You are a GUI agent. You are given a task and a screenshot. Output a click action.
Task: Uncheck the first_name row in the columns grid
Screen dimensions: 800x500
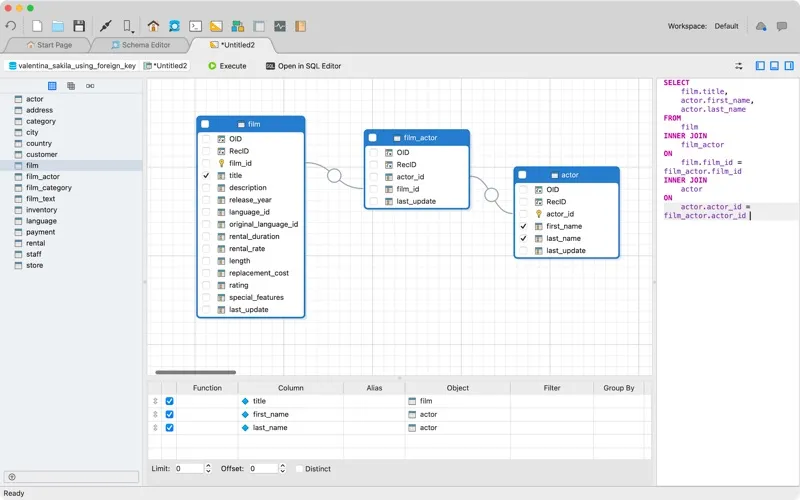pyautogui.click(x=169, y=414)
